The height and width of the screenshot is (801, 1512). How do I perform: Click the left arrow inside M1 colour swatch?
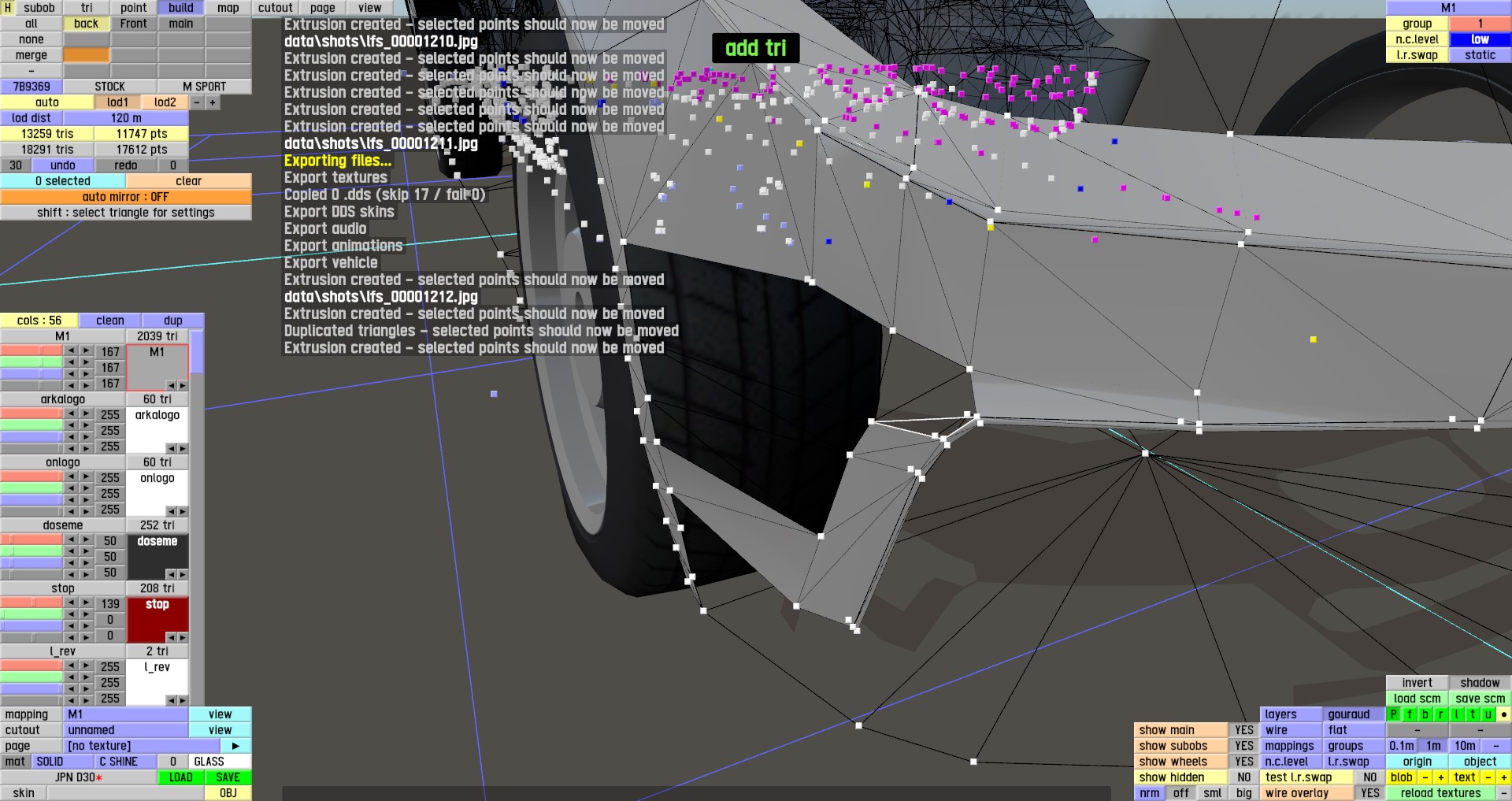(171, 385)
